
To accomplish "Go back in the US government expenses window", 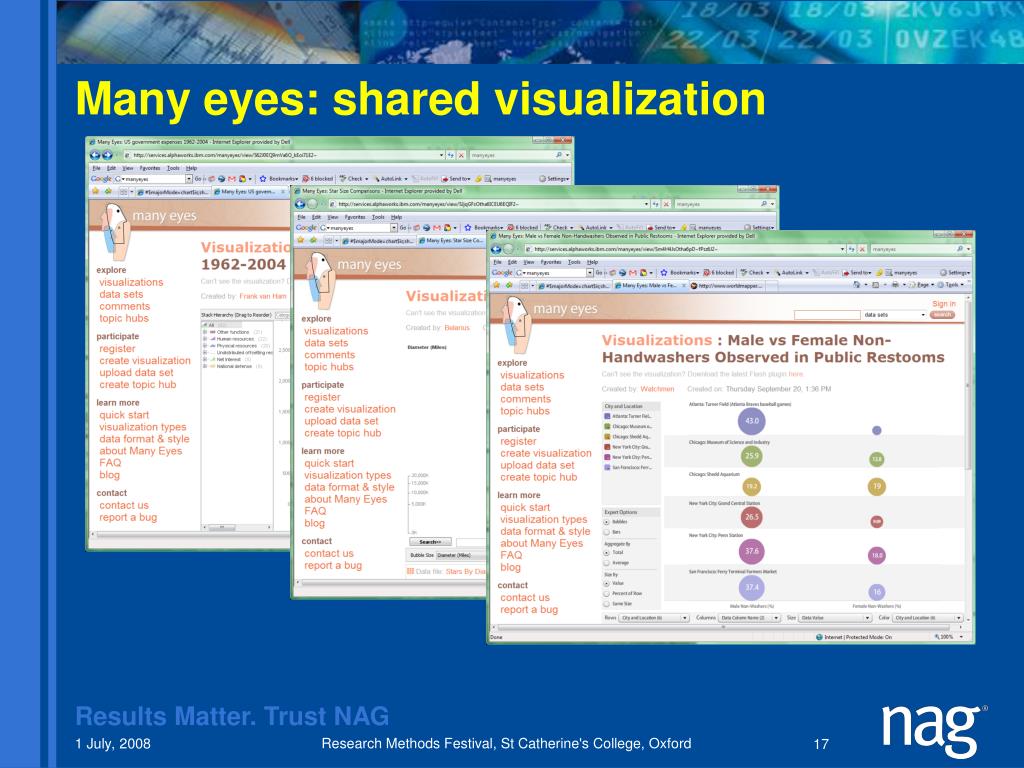I will pyautogui.click(x=95, y=155).
